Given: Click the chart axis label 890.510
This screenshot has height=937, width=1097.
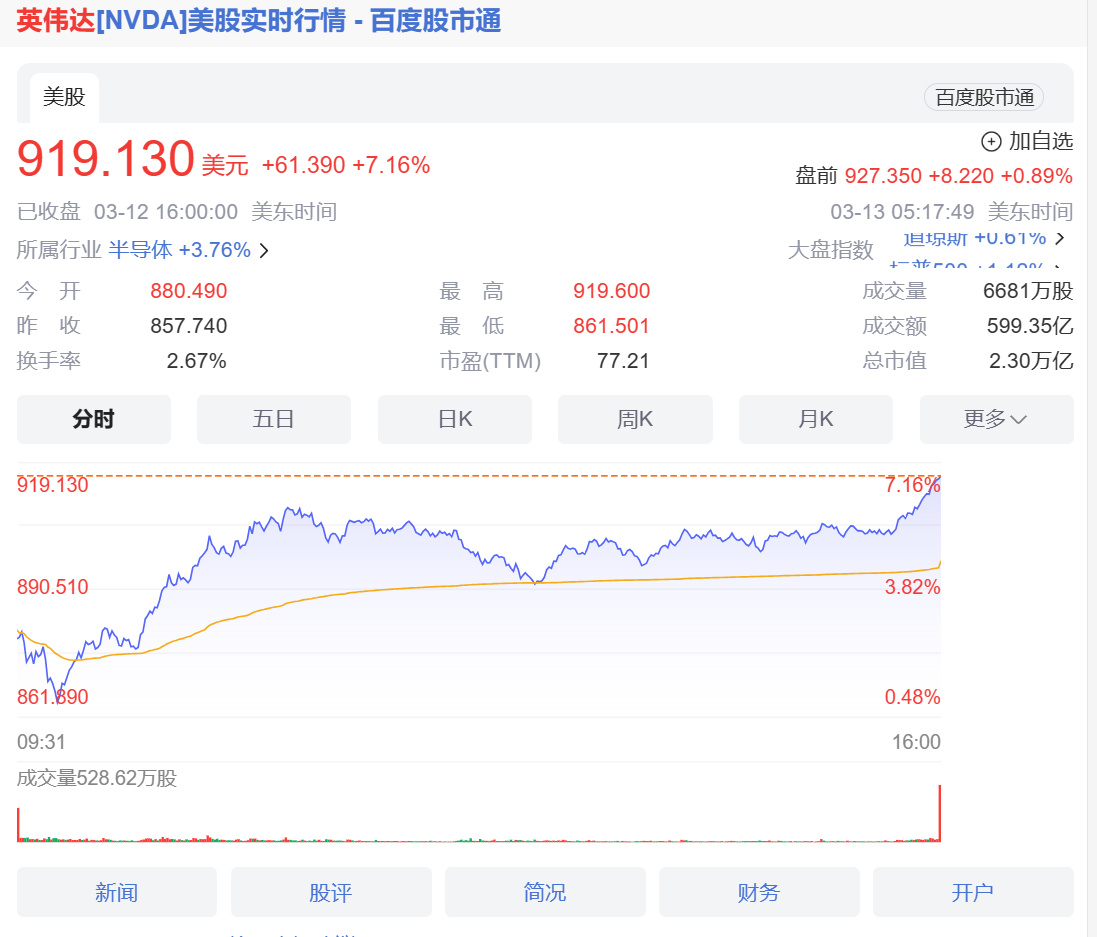Looking at the screenshot, I should coord(53,587).
